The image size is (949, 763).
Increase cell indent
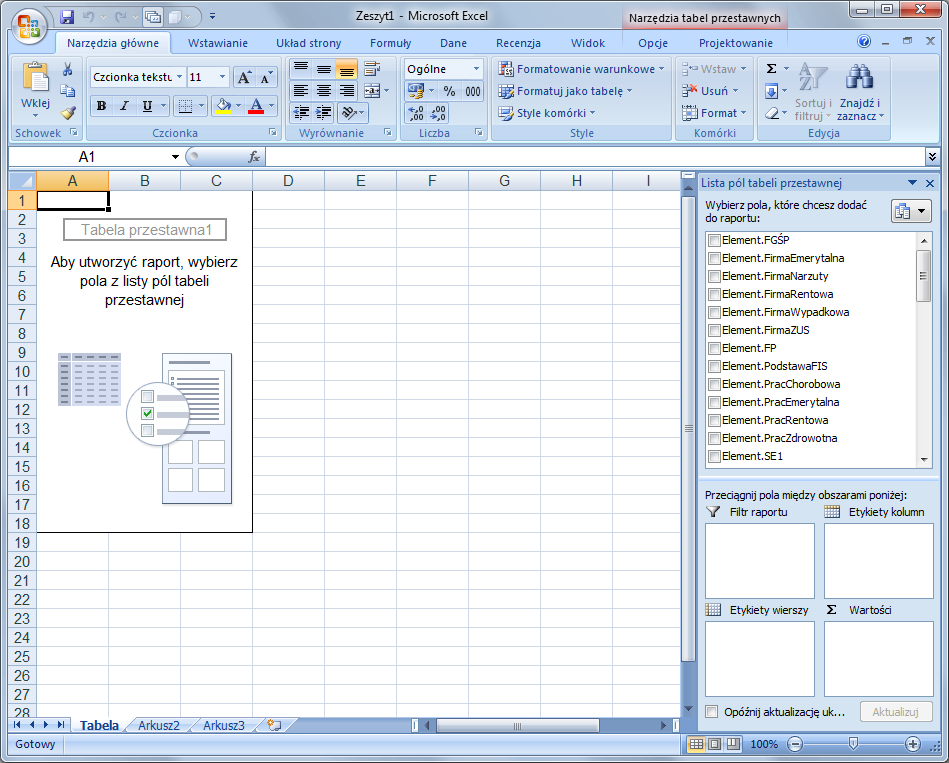[324, 113]
